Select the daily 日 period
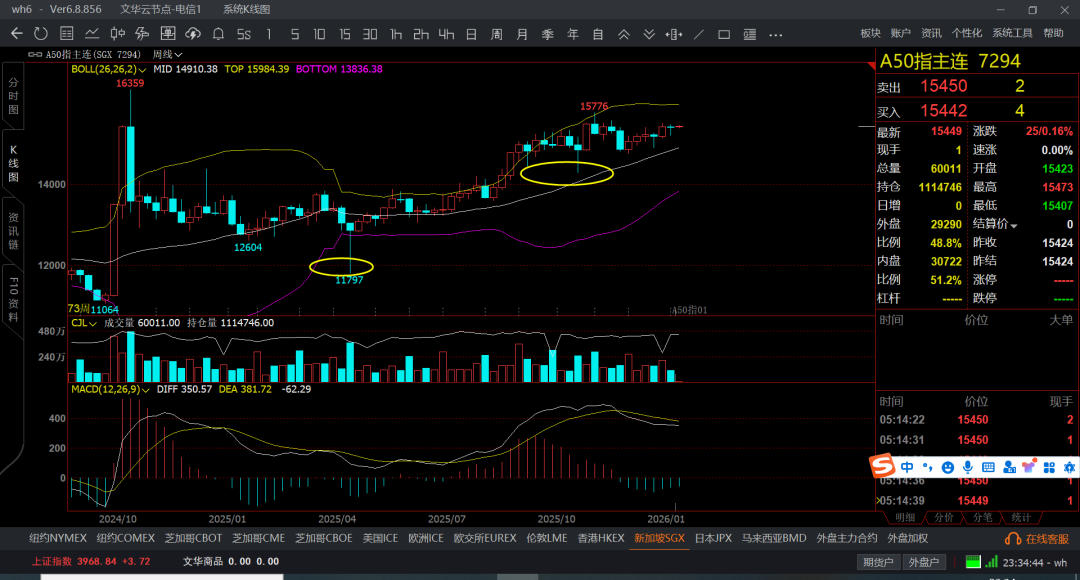 [471, 34]
